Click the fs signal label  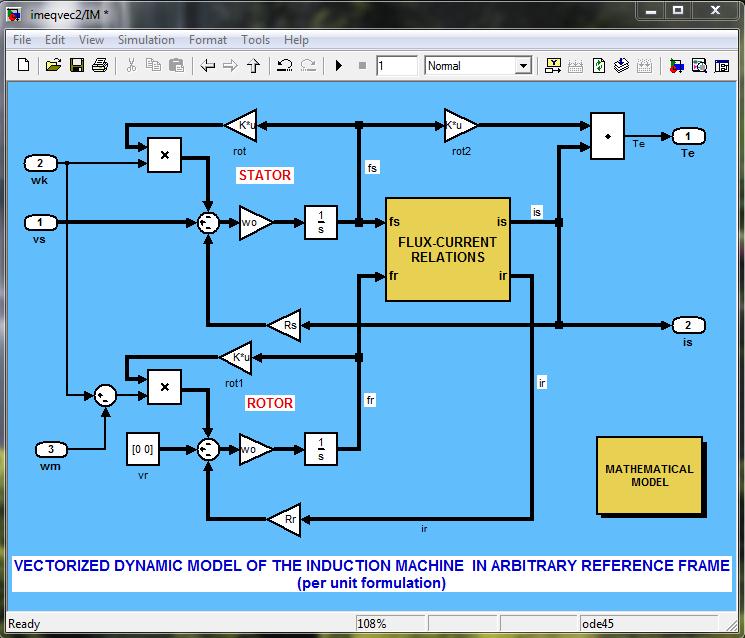[372, 167]
